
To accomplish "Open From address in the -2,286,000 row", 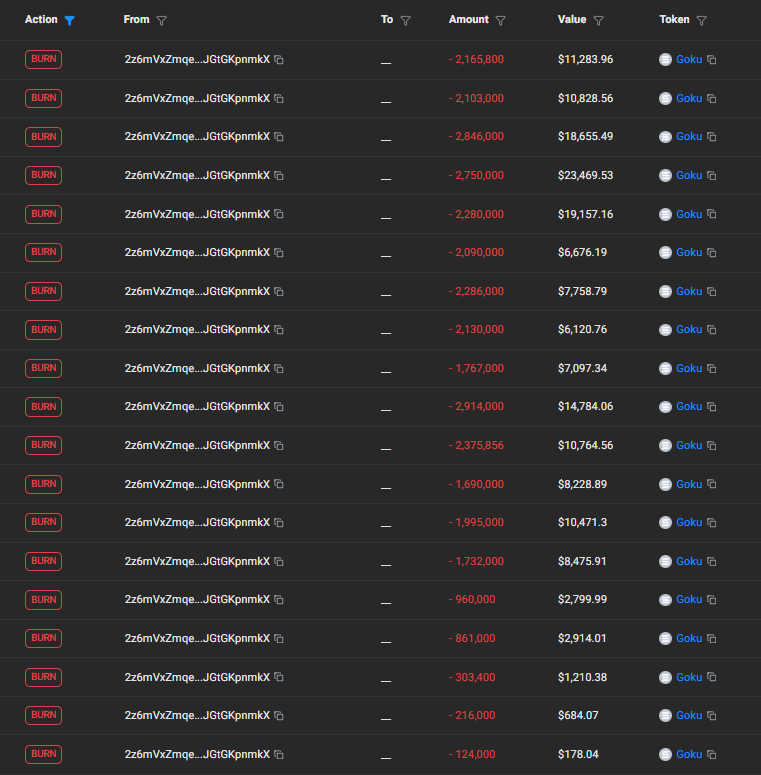I will point(197,292).
